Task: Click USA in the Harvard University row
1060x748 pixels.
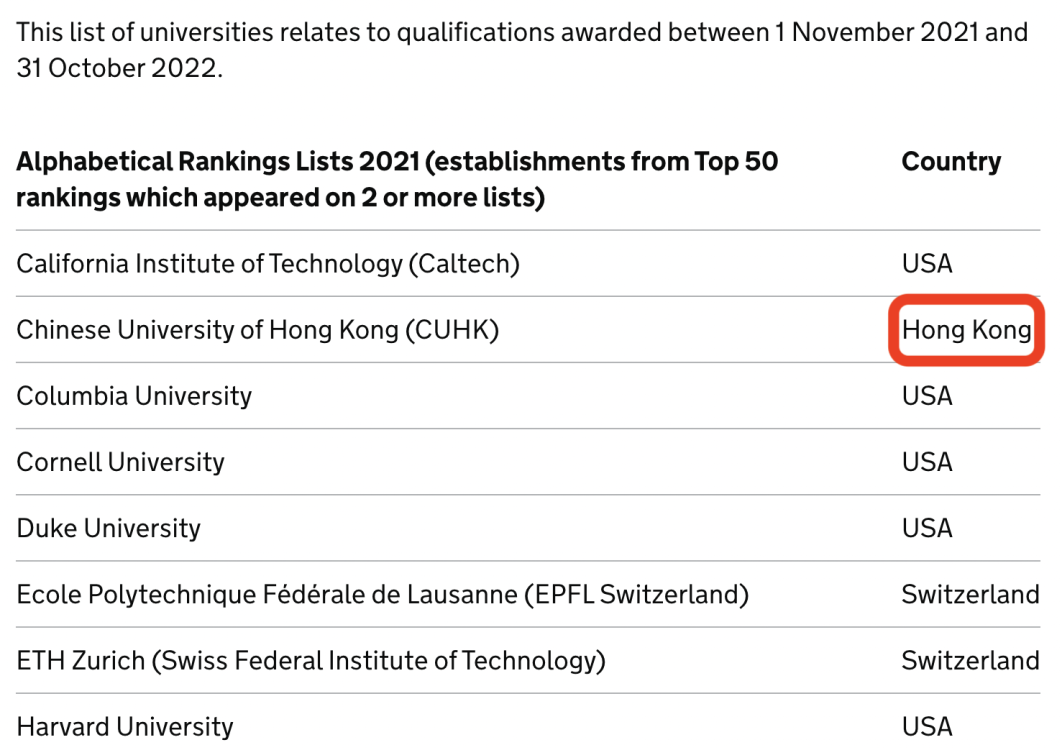Action: [927, 727]
